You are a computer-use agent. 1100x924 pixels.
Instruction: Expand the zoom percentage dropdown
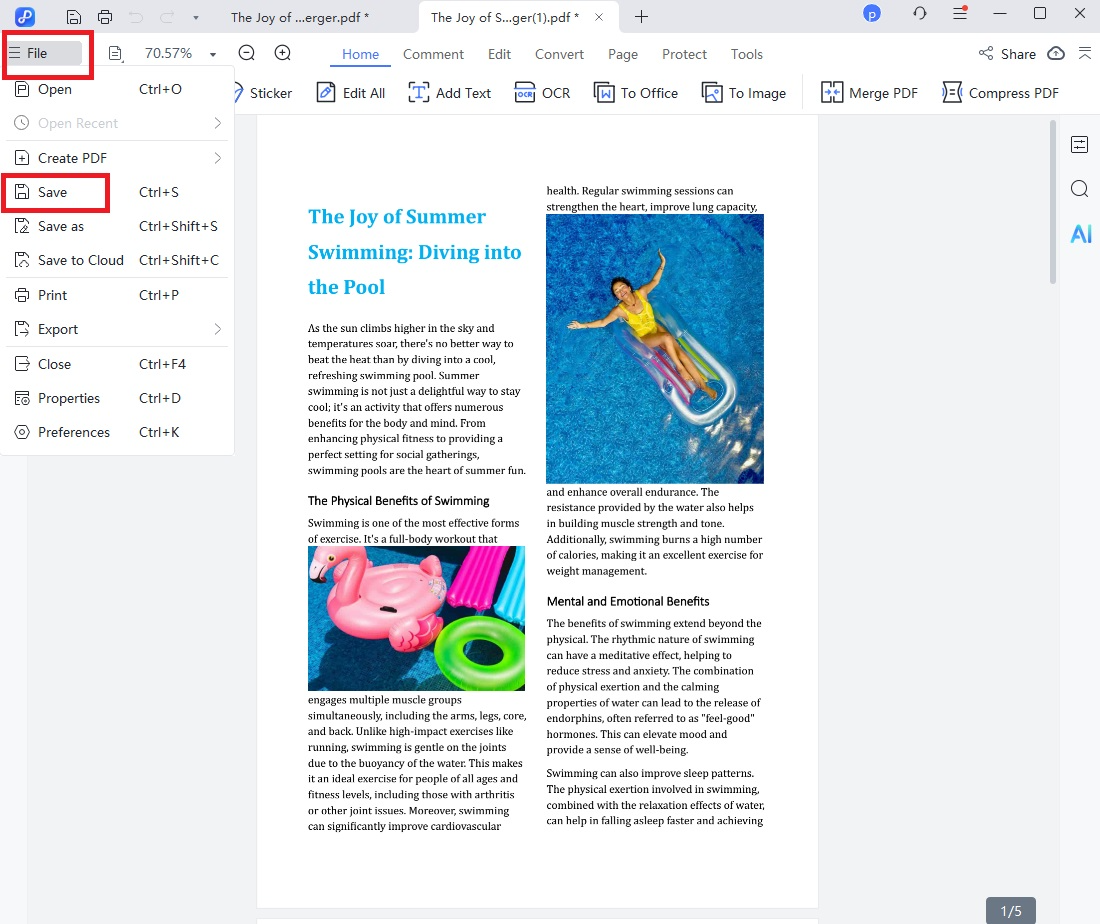pos(213,54)
